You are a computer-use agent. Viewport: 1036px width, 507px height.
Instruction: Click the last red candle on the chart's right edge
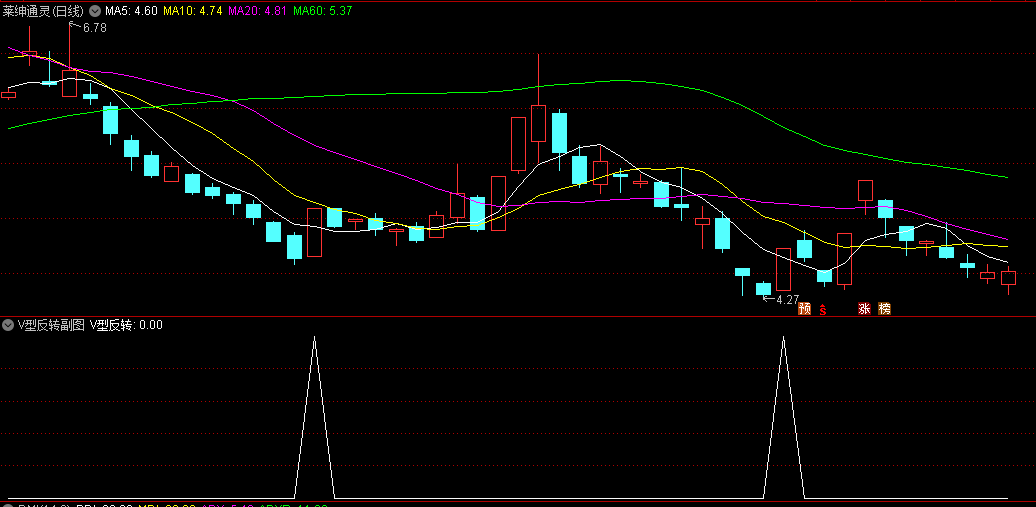tap(1008, 278)
